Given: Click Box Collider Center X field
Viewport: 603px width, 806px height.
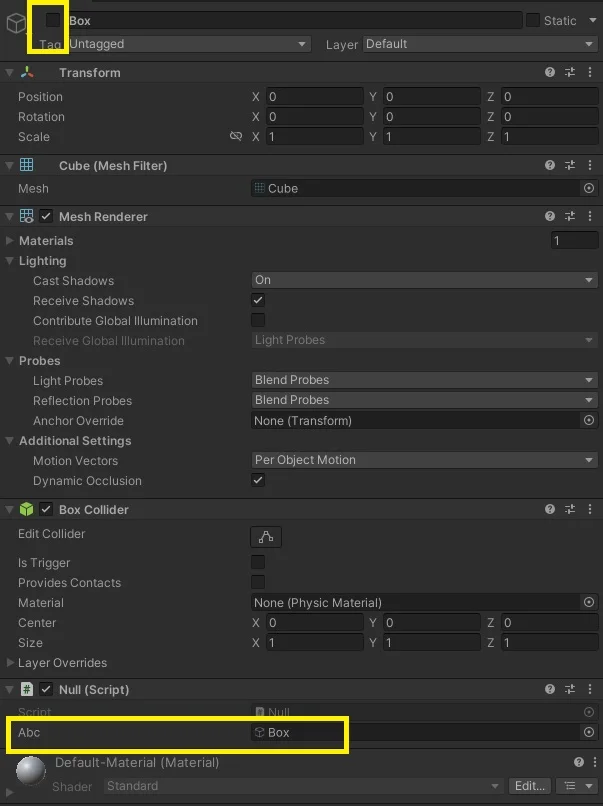Looking at the screenshot, I should click(x=315, y=622).
